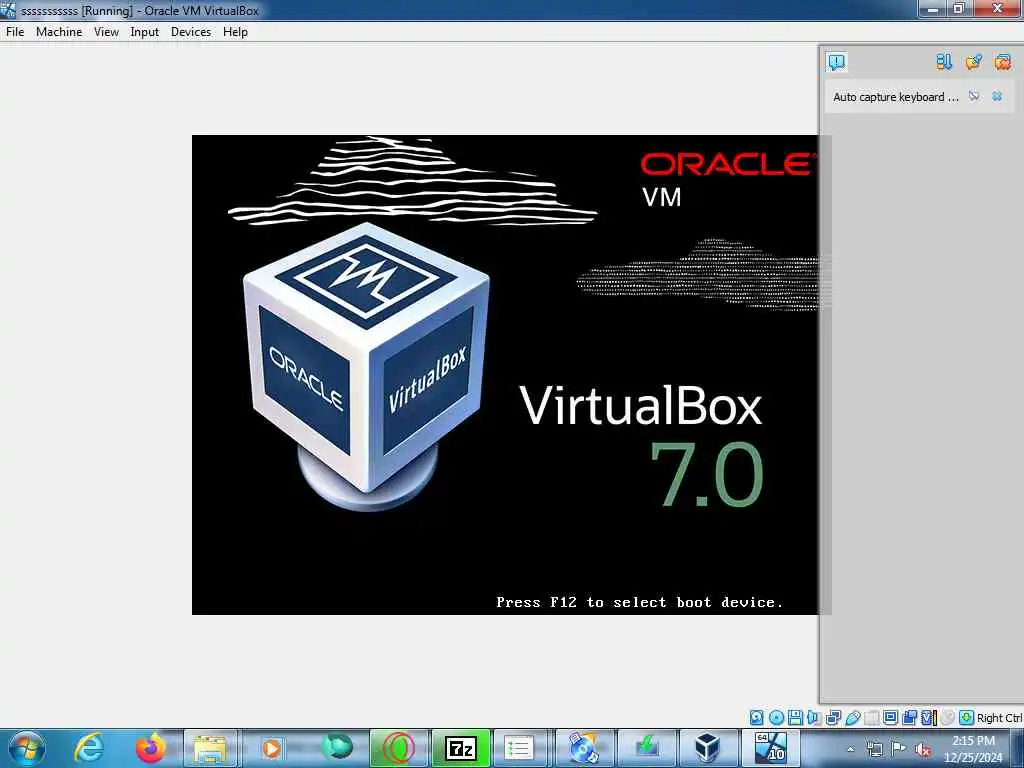Image resolution: width=1024 pixels, height=768 pixels.
Task: Click the delete all notifications icon
Action: (1002, 62)
